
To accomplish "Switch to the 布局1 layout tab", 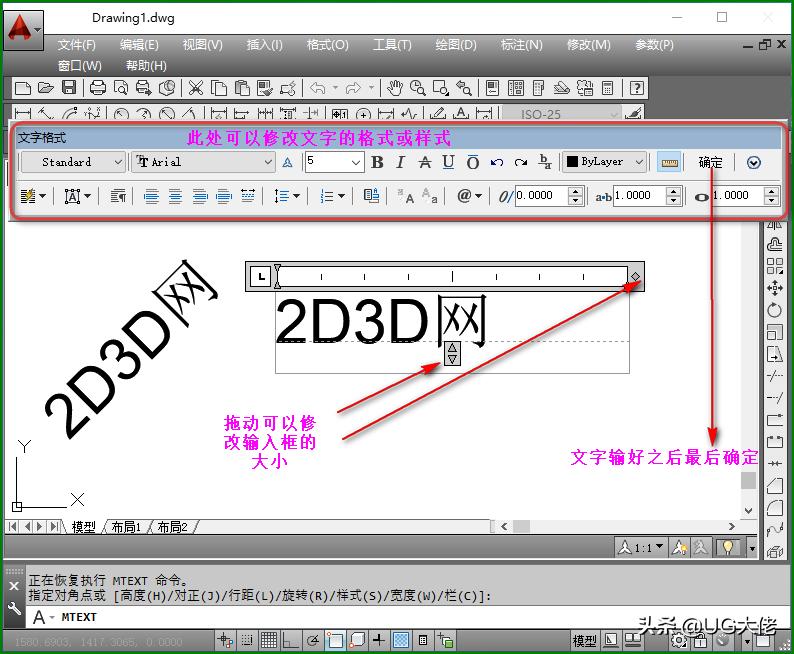I will point(126,527).
